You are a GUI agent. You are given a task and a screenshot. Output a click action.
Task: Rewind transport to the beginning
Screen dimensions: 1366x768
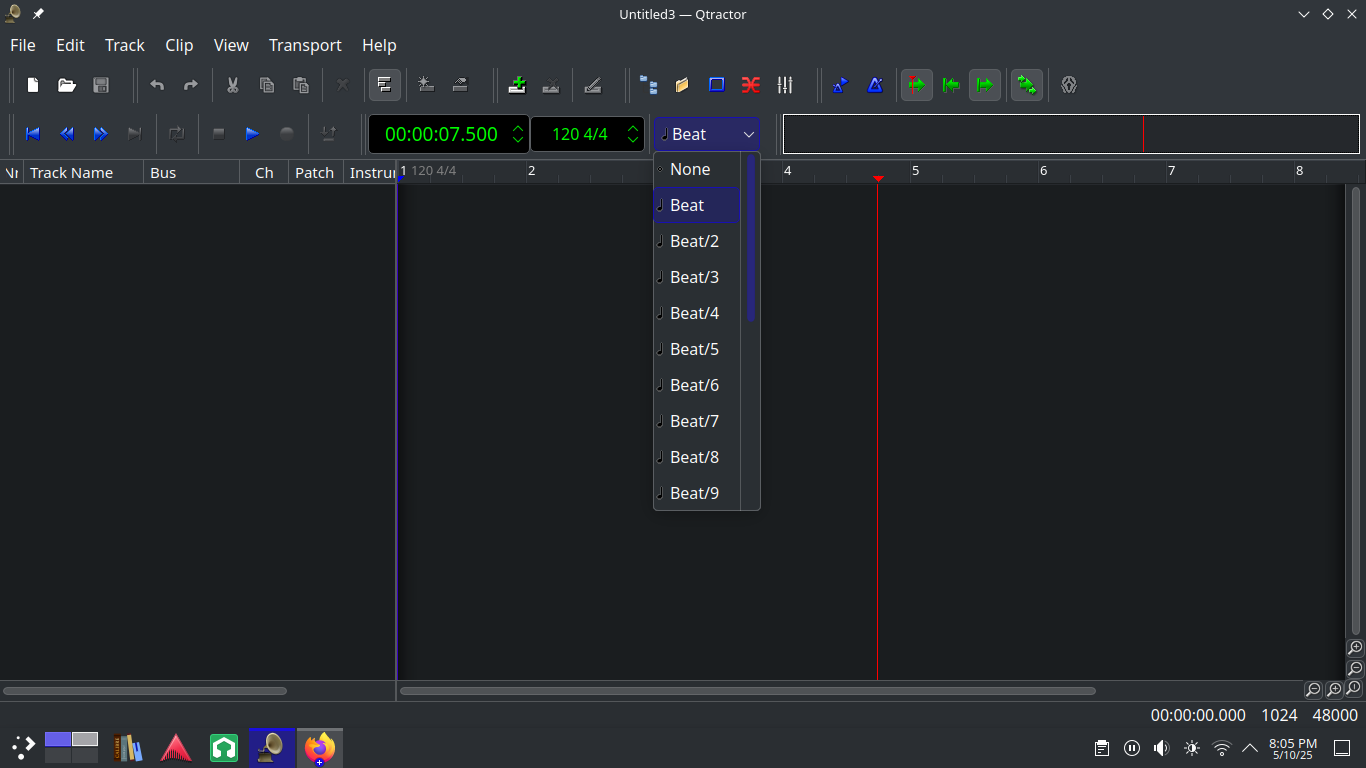click(x=33, y=134)
